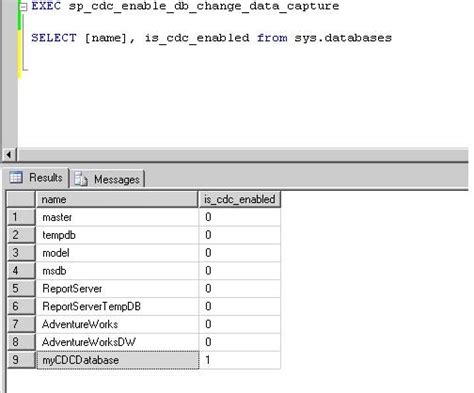Select row header 2

click(x=21, y=235)
